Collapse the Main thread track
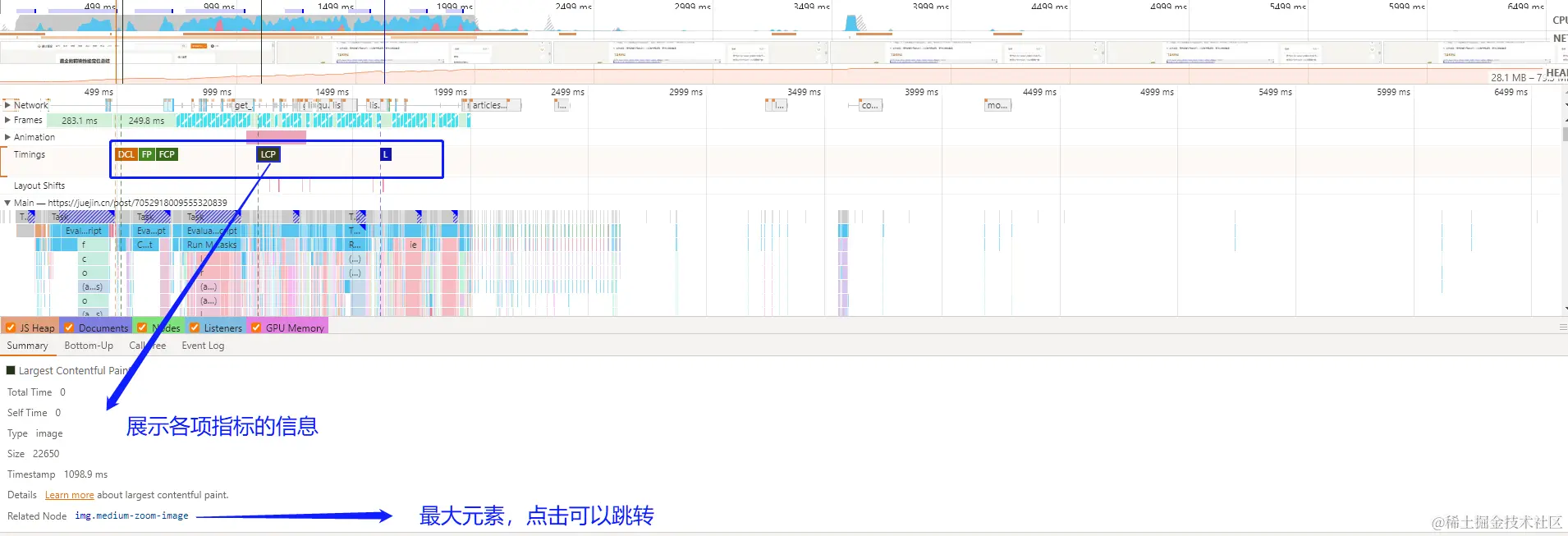The image size is (1568, 536). point(7,203)
